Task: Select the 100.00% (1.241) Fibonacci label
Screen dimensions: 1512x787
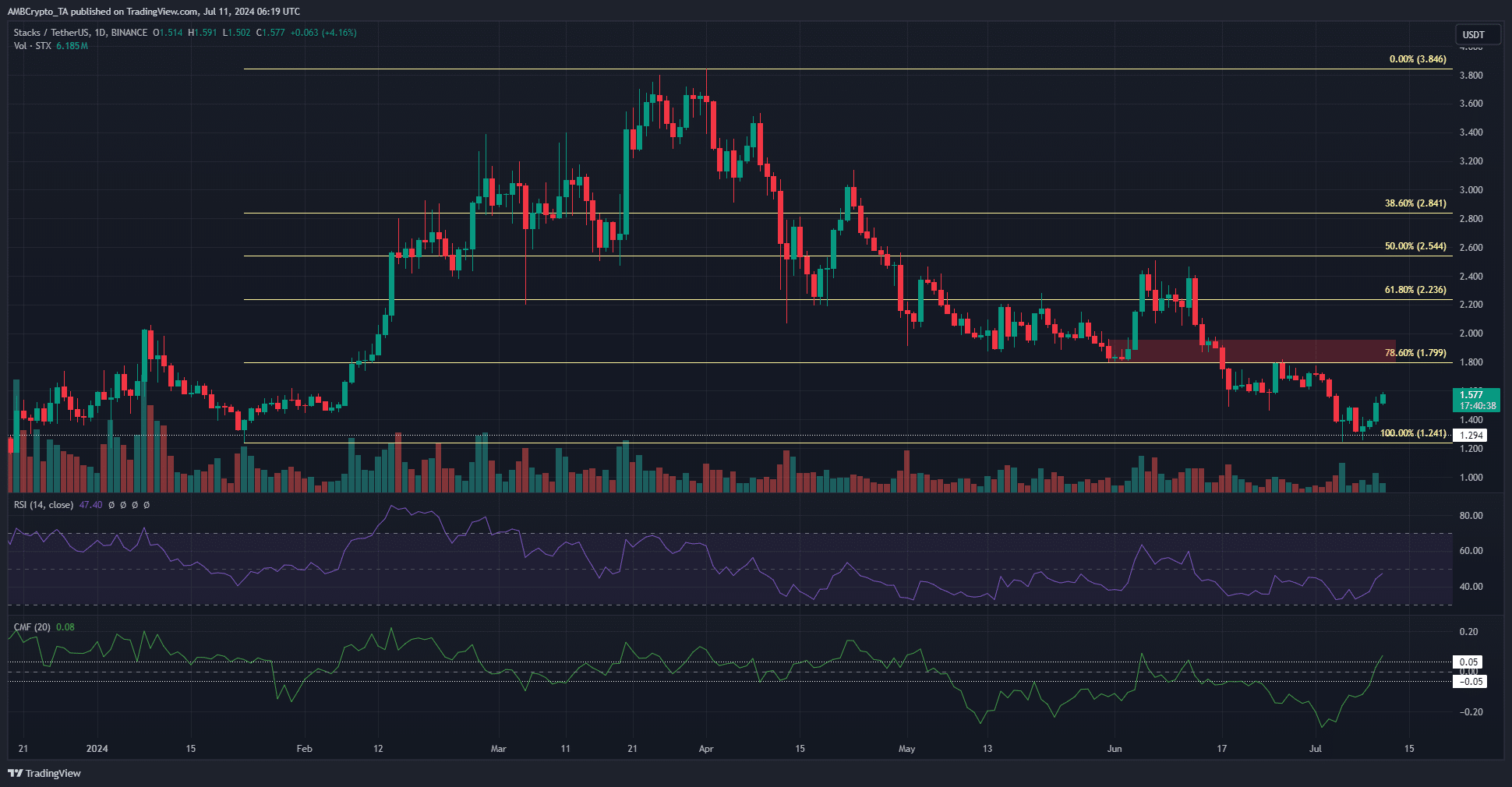Action: (1413, 433)
